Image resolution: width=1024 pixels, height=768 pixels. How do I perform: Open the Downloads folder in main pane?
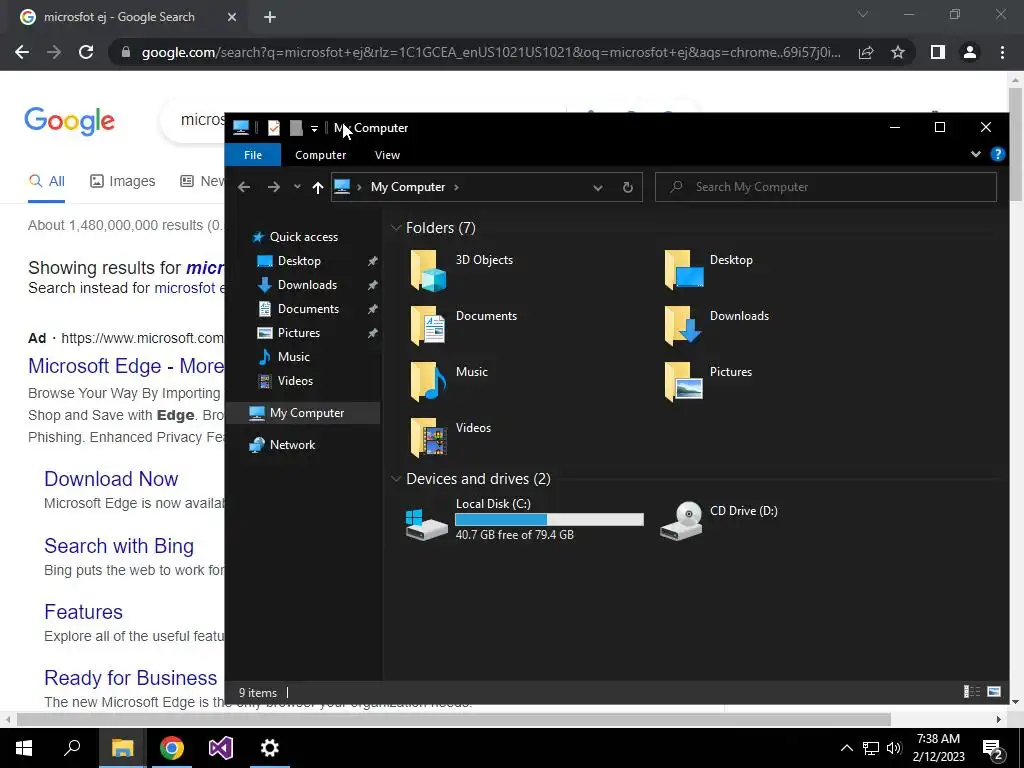(683, 325)
